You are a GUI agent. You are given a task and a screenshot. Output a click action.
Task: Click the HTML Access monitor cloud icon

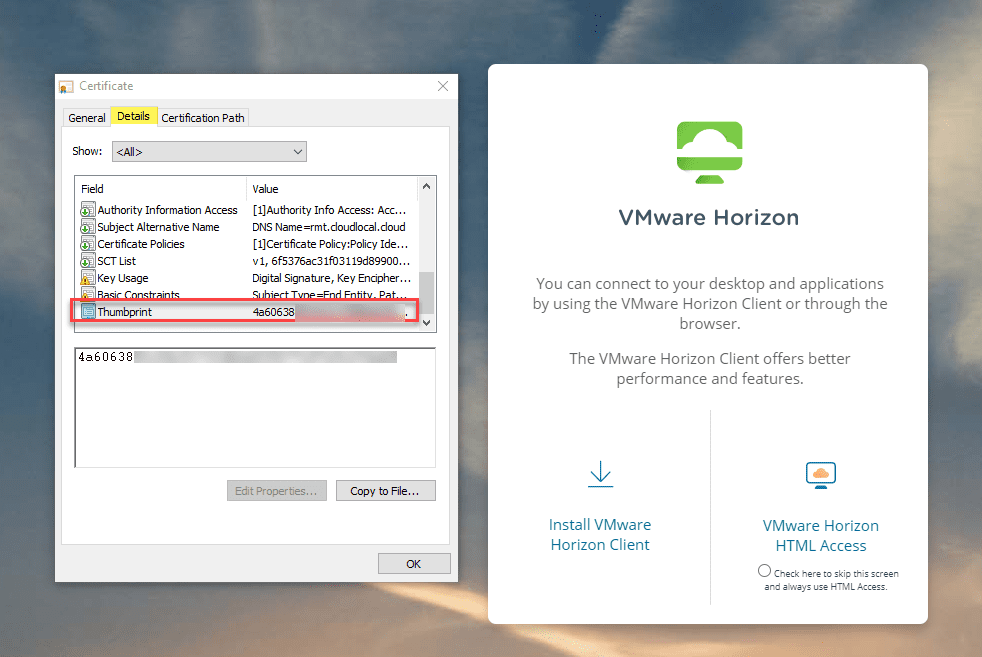pos(820,475)
